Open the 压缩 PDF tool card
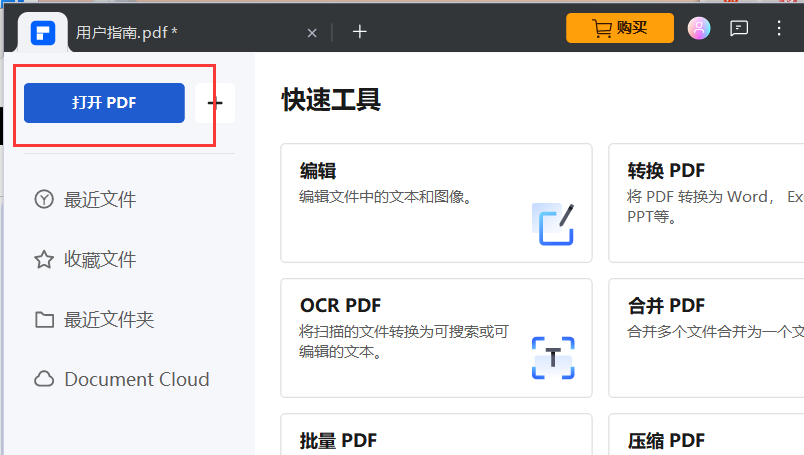The width and height of the screenshot is (804, 455). 706,434
